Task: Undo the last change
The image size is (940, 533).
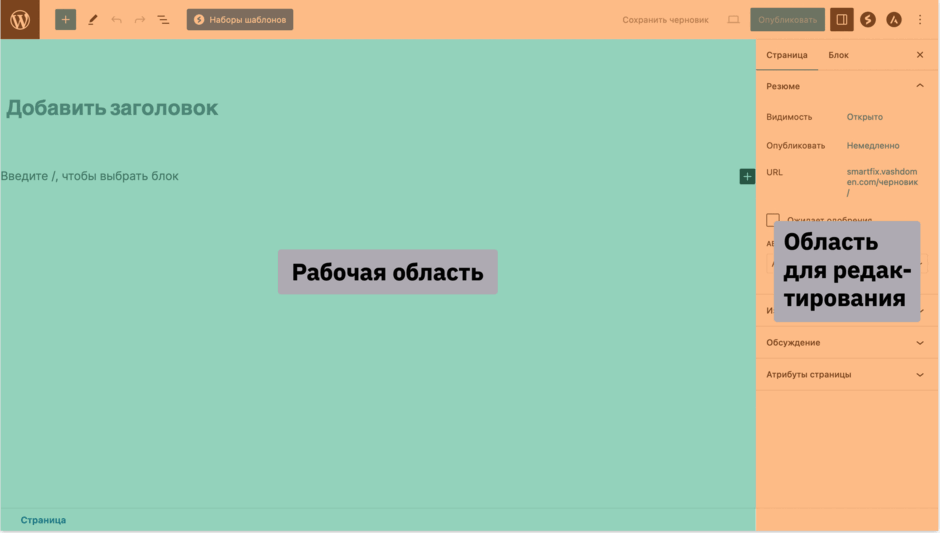Action: click(116, 20)
